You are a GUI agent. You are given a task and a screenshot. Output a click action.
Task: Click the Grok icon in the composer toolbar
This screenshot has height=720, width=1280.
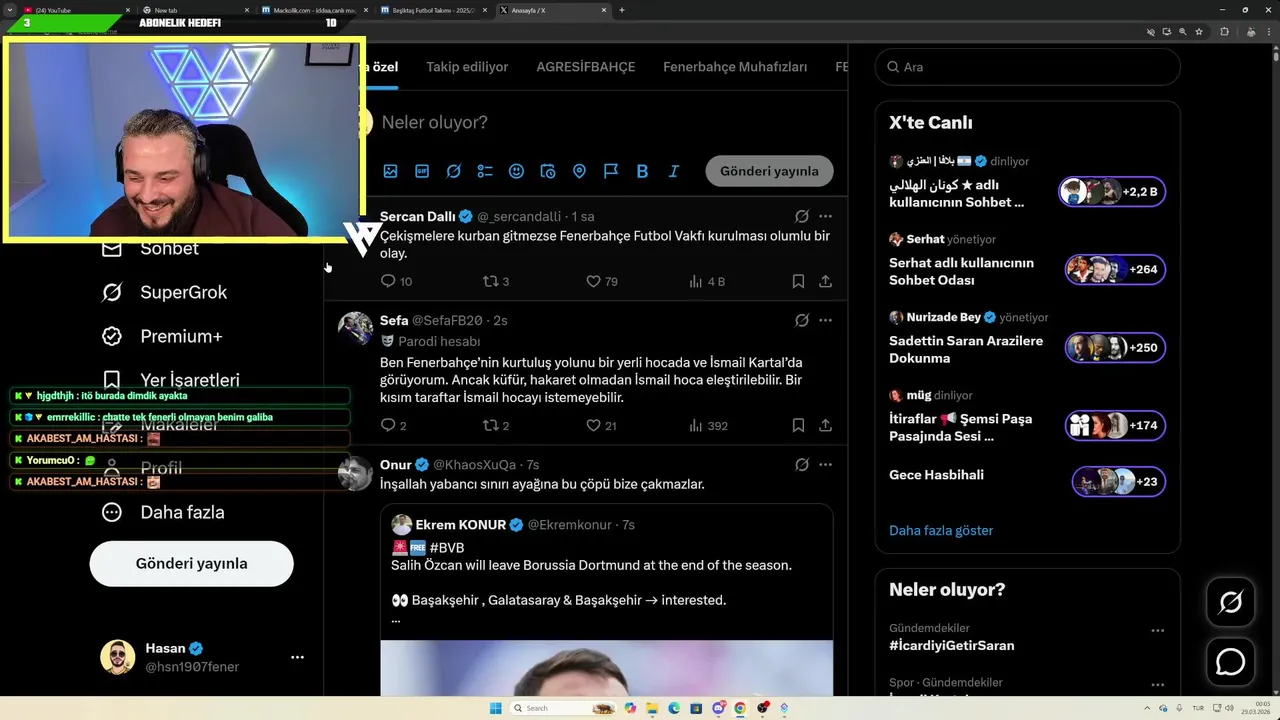pyautogui.click(x=453, y=171)
